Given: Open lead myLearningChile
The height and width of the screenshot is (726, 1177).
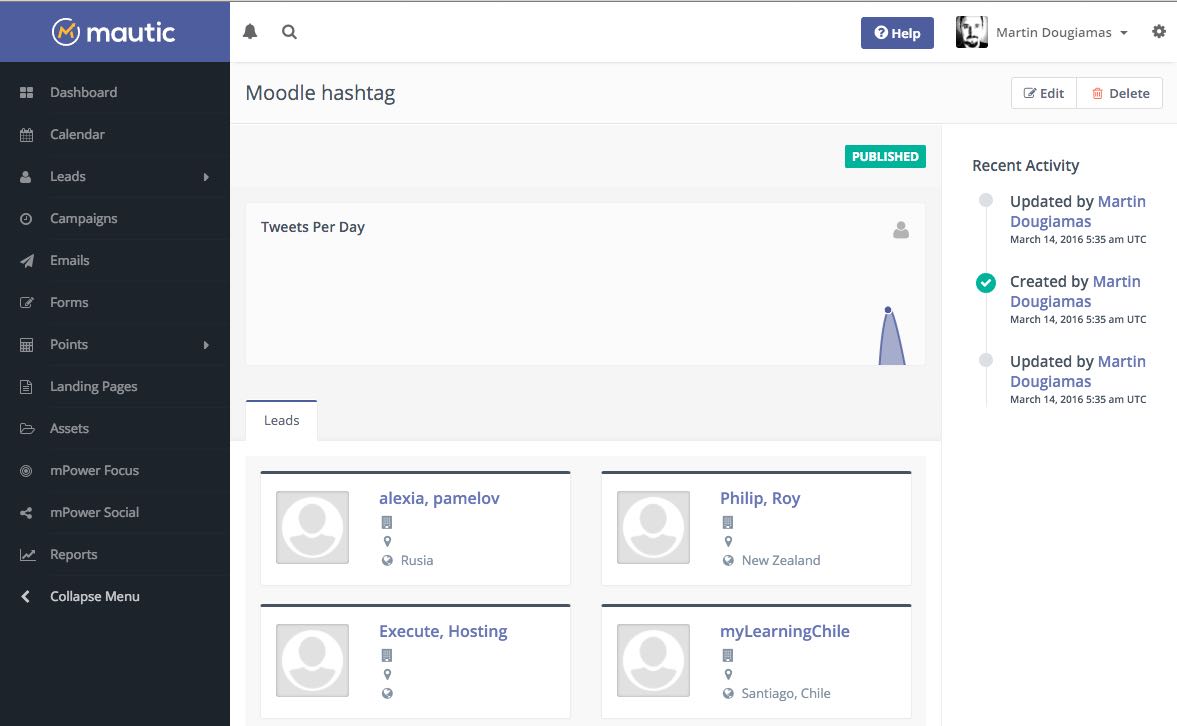Looking at the screenshot, I should coord(784,631).
